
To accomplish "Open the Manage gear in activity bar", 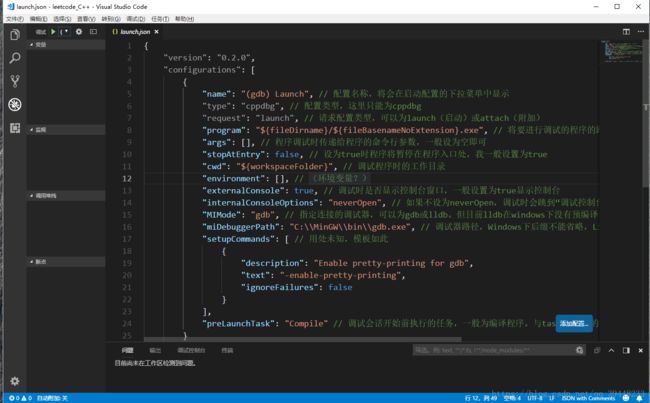I will point(15,381).
